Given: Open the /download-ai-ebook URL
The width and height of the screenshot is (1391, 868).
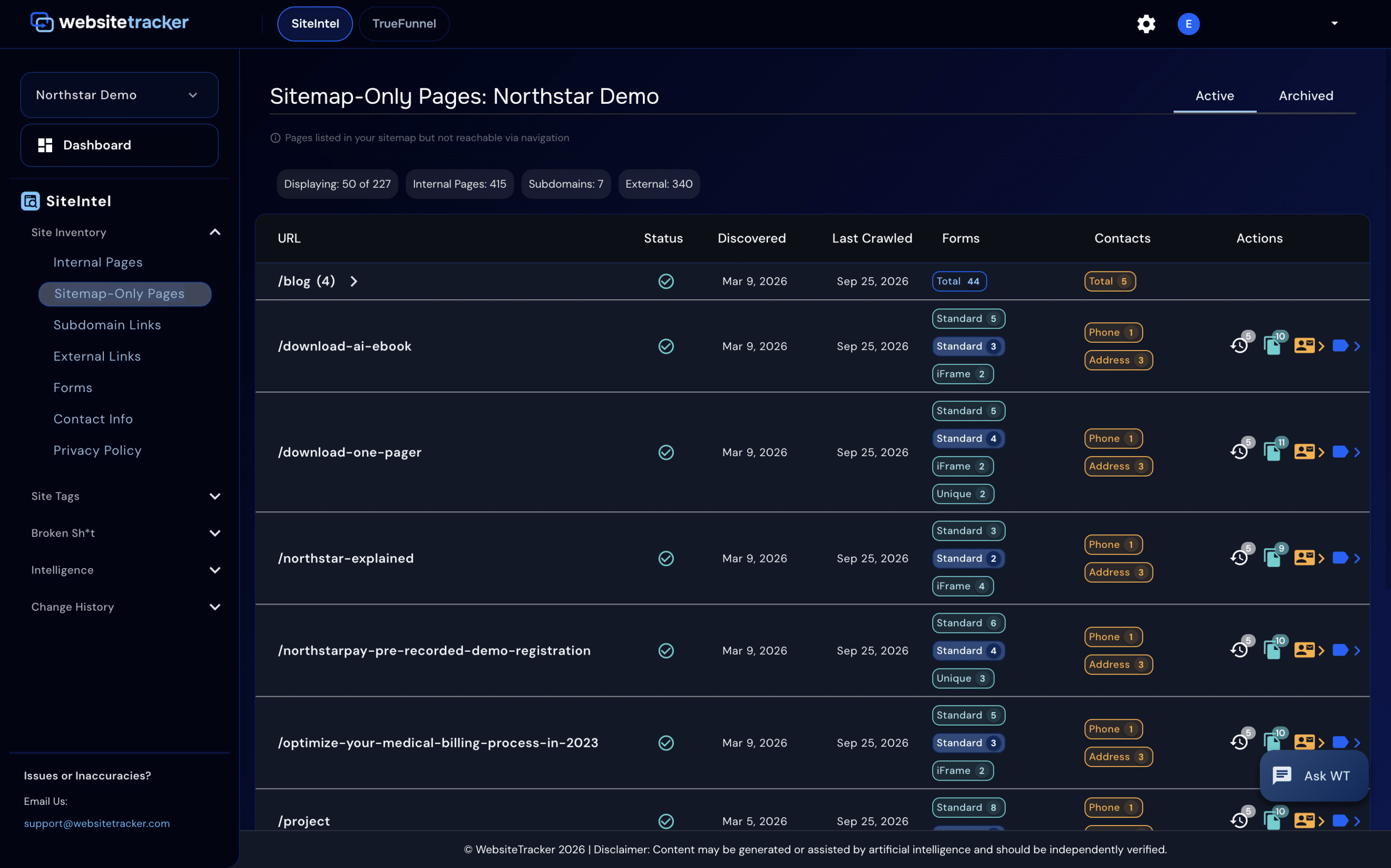Looking at the screenshot, I should coord(344,346).
